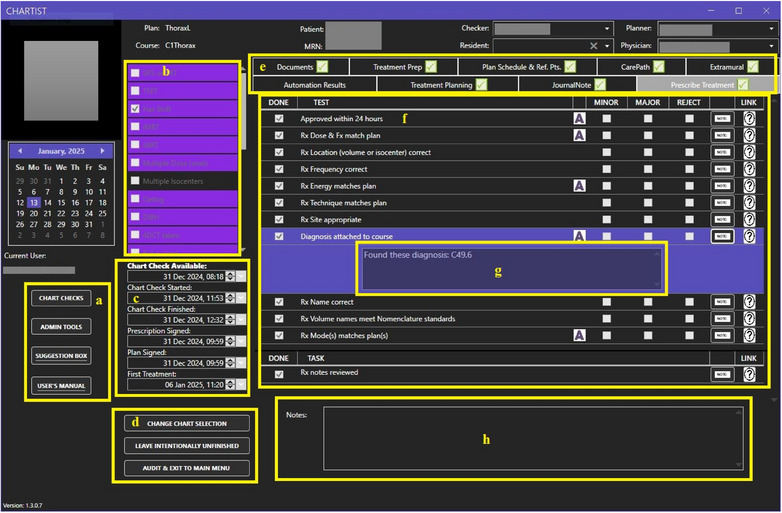Click help icon for Rx notes reviewed
Image resolution: width=782 pixels, height=513 pixels.
click(x=749, y=374)
